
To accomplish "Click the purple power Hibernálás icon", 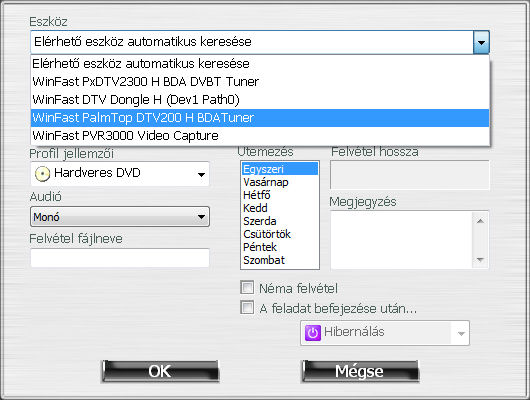I will tap(313, 333).
